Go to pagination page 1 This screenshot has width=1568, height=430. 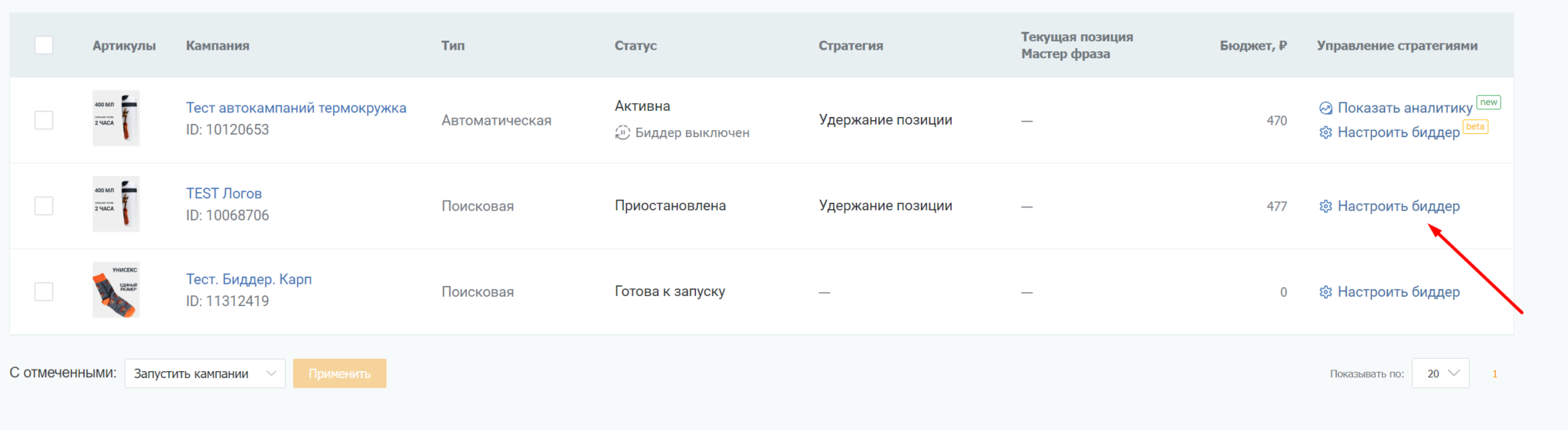click(1494, 374)
